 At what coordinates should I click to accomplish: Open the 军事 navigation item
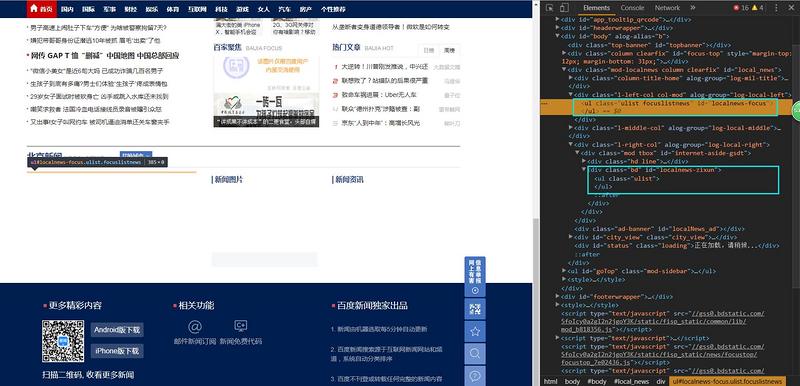click(110, 9)
